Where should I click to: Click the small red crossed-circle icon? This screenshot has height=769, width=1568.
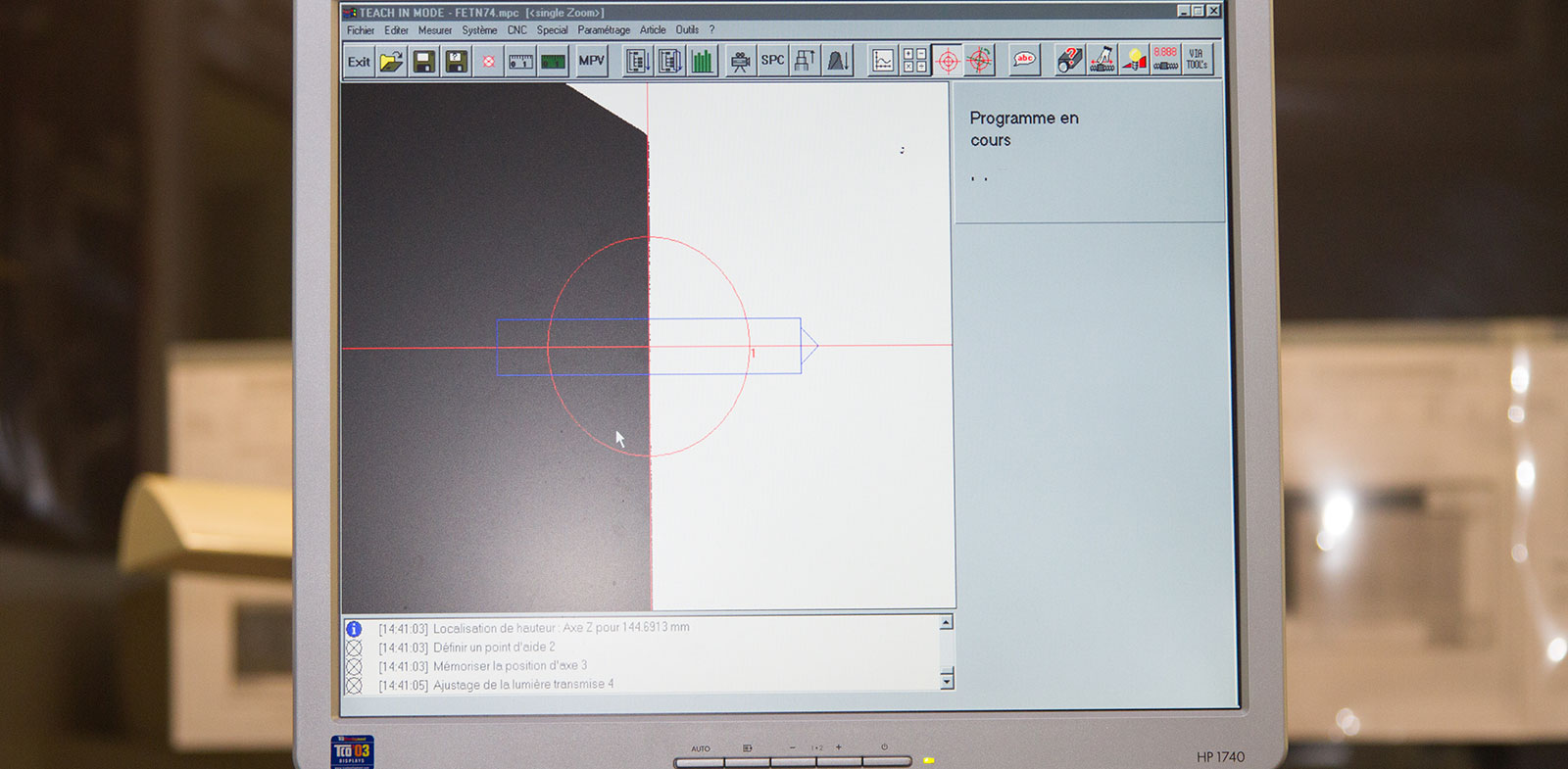click(x=488, y=62)
